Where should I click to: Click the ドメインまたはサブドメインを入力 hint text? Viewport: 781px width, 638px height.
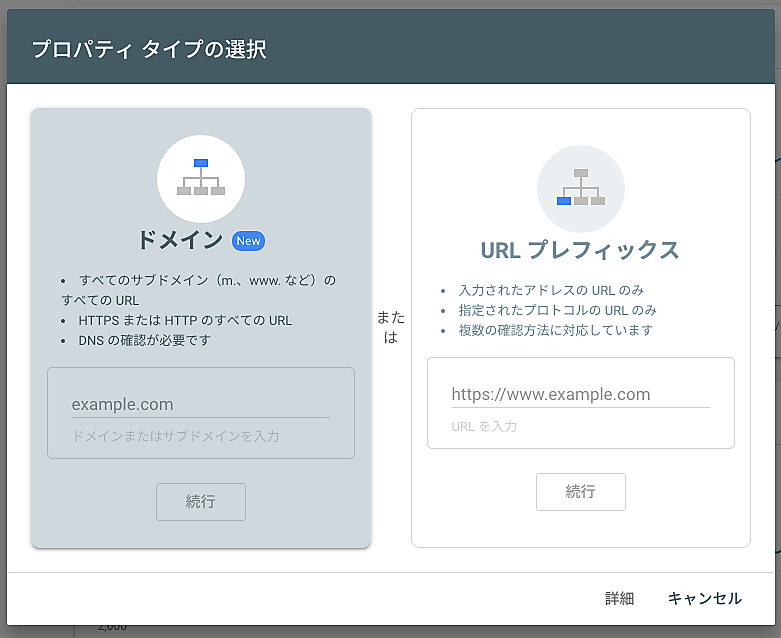pos(175,436)
